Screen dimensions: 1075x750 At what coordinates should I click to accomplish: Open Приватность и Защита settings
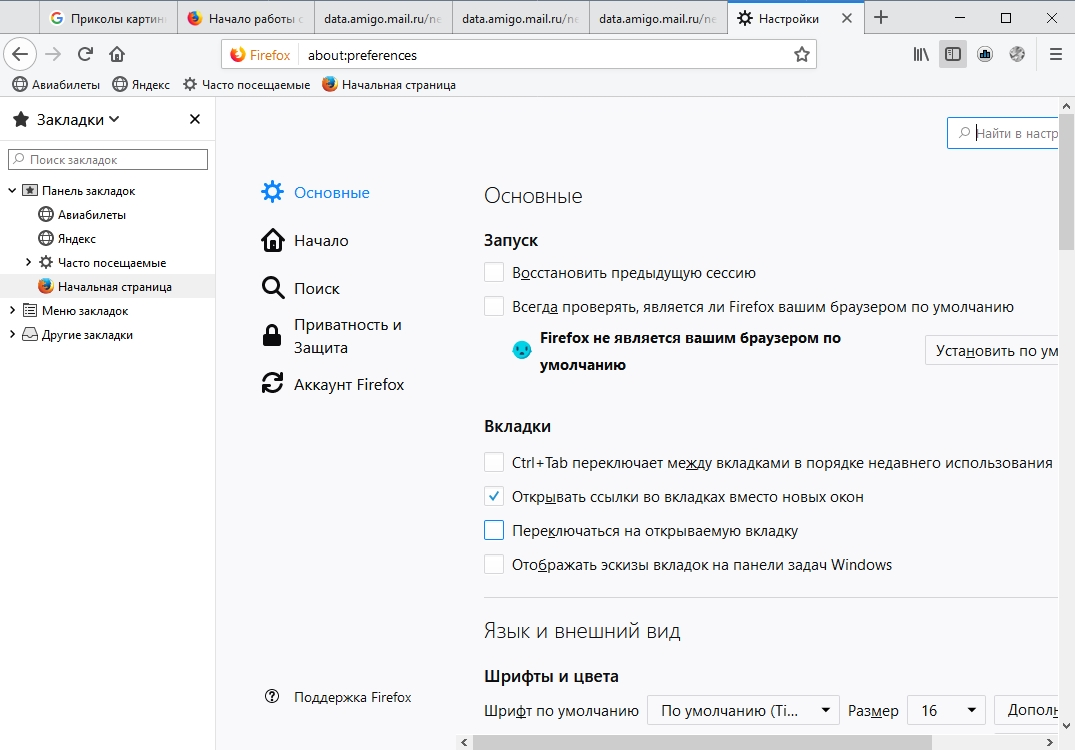(x=332, y=336)
